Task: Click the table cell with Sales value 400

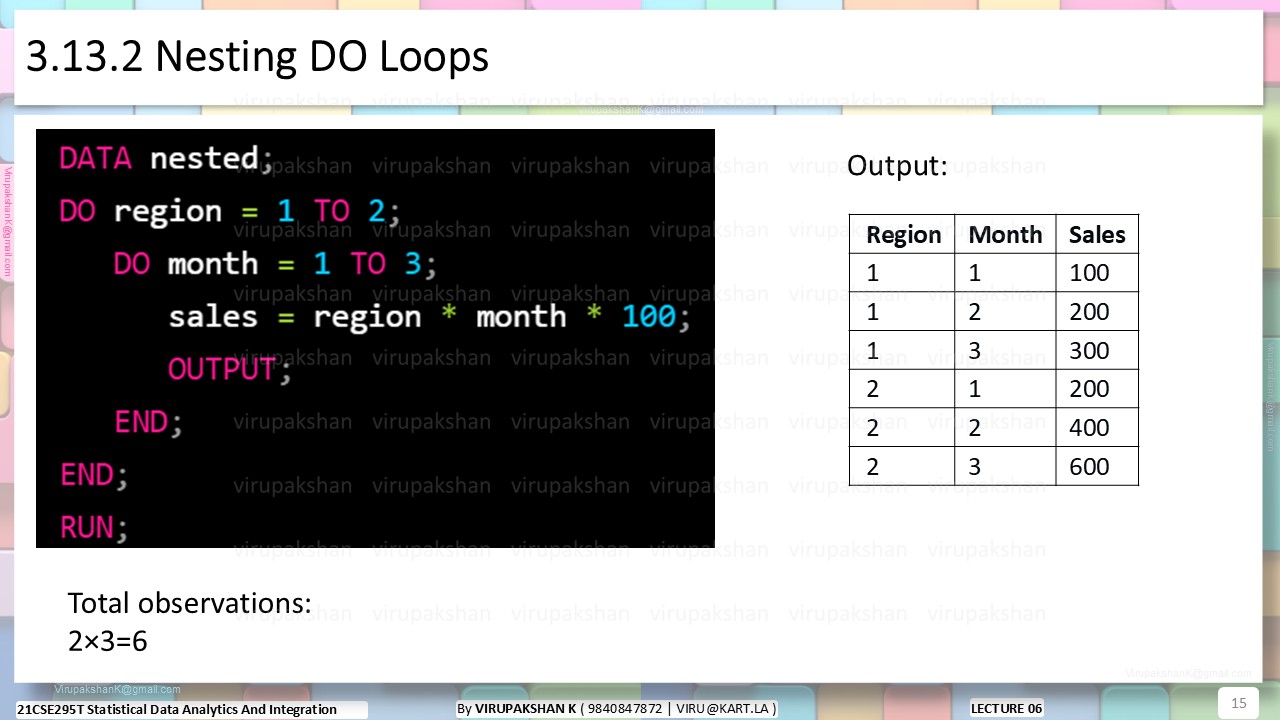Action: tap(1097, 427)
